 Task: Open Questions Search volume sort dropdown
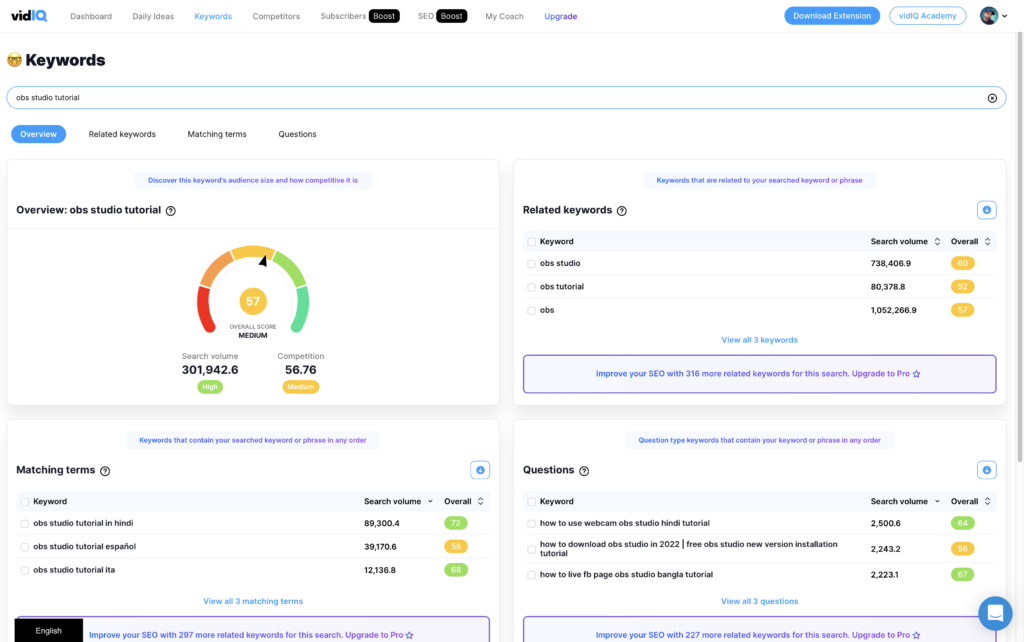[937, 502]
